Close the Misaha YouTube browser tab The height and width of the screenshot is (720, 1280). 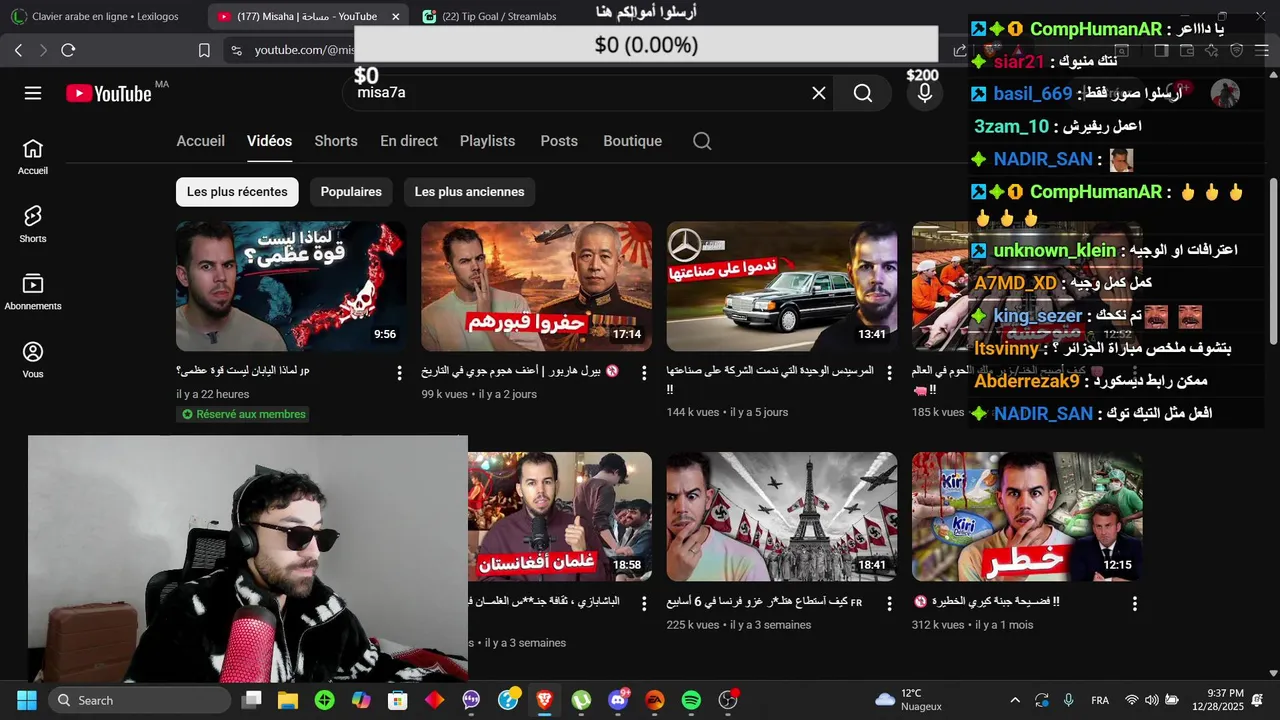[x=395, y=17]
